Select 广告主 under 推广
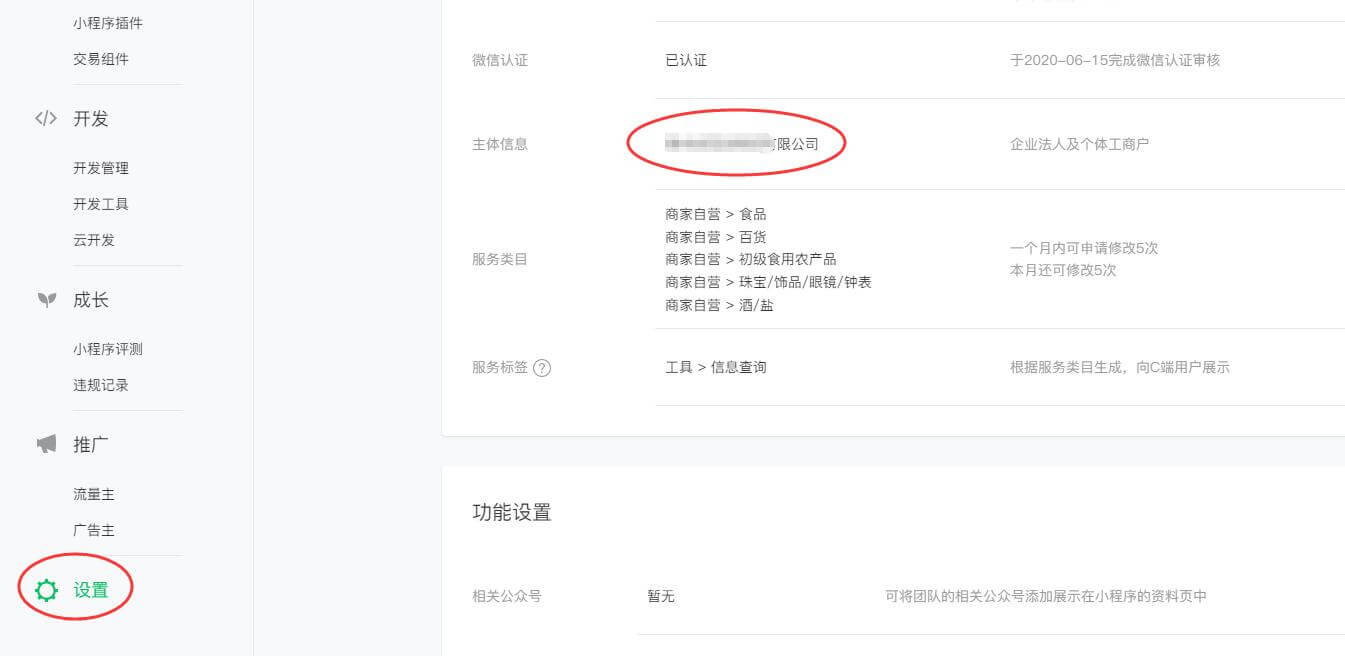Screen dimensions: 1345x656 pyautogui.click(x=94, y=530)
